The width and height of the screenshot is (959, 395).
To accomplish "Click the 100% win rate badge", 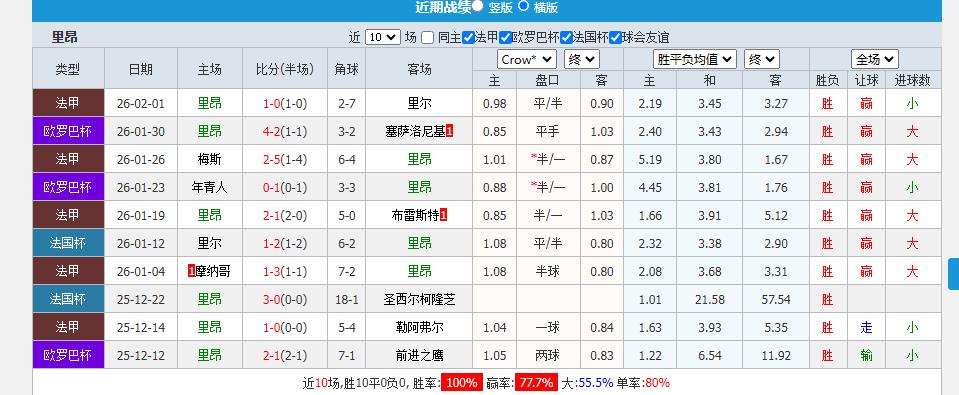I will [x=462, y=383].
